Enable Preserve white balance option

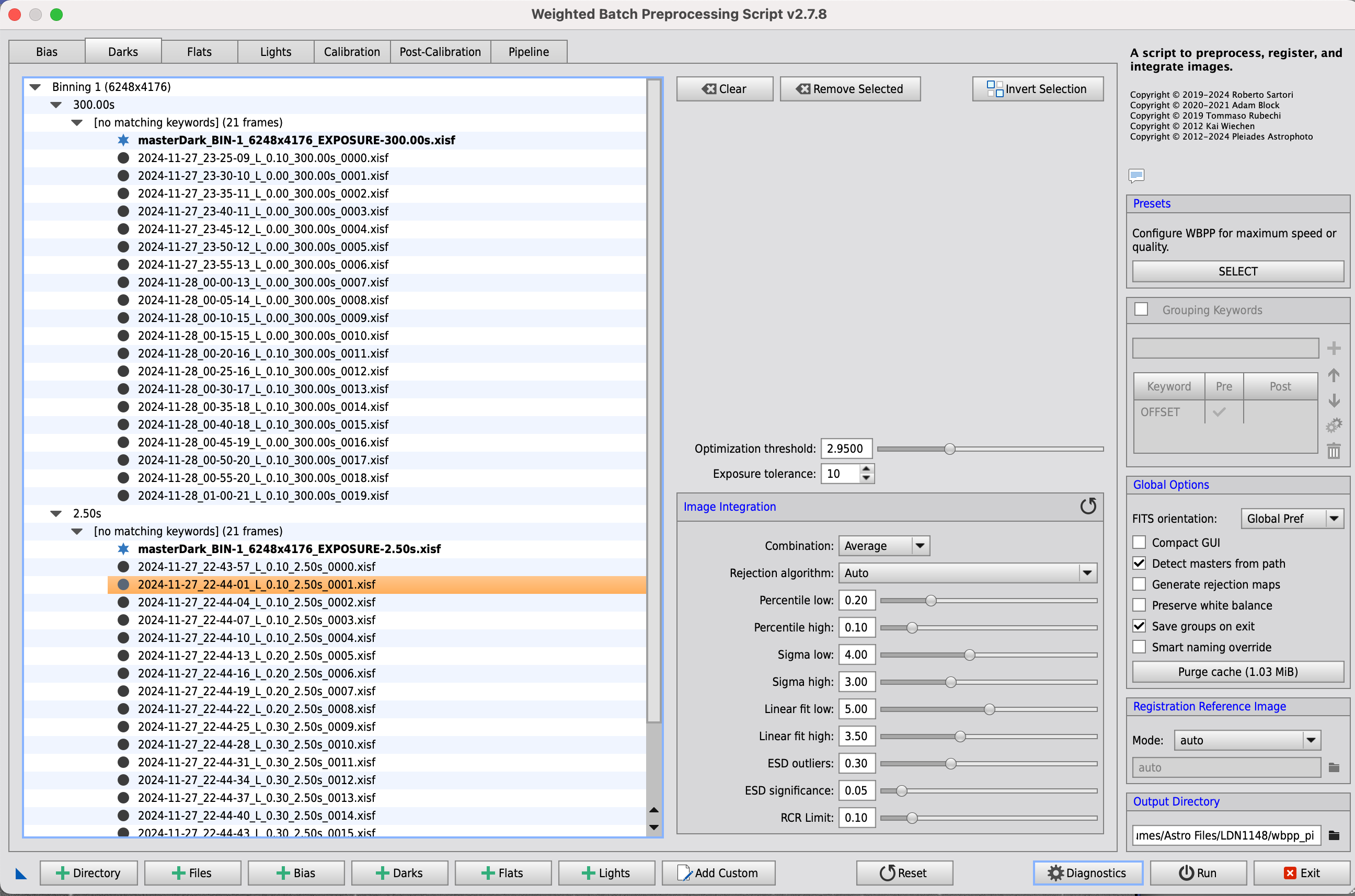1139,605
